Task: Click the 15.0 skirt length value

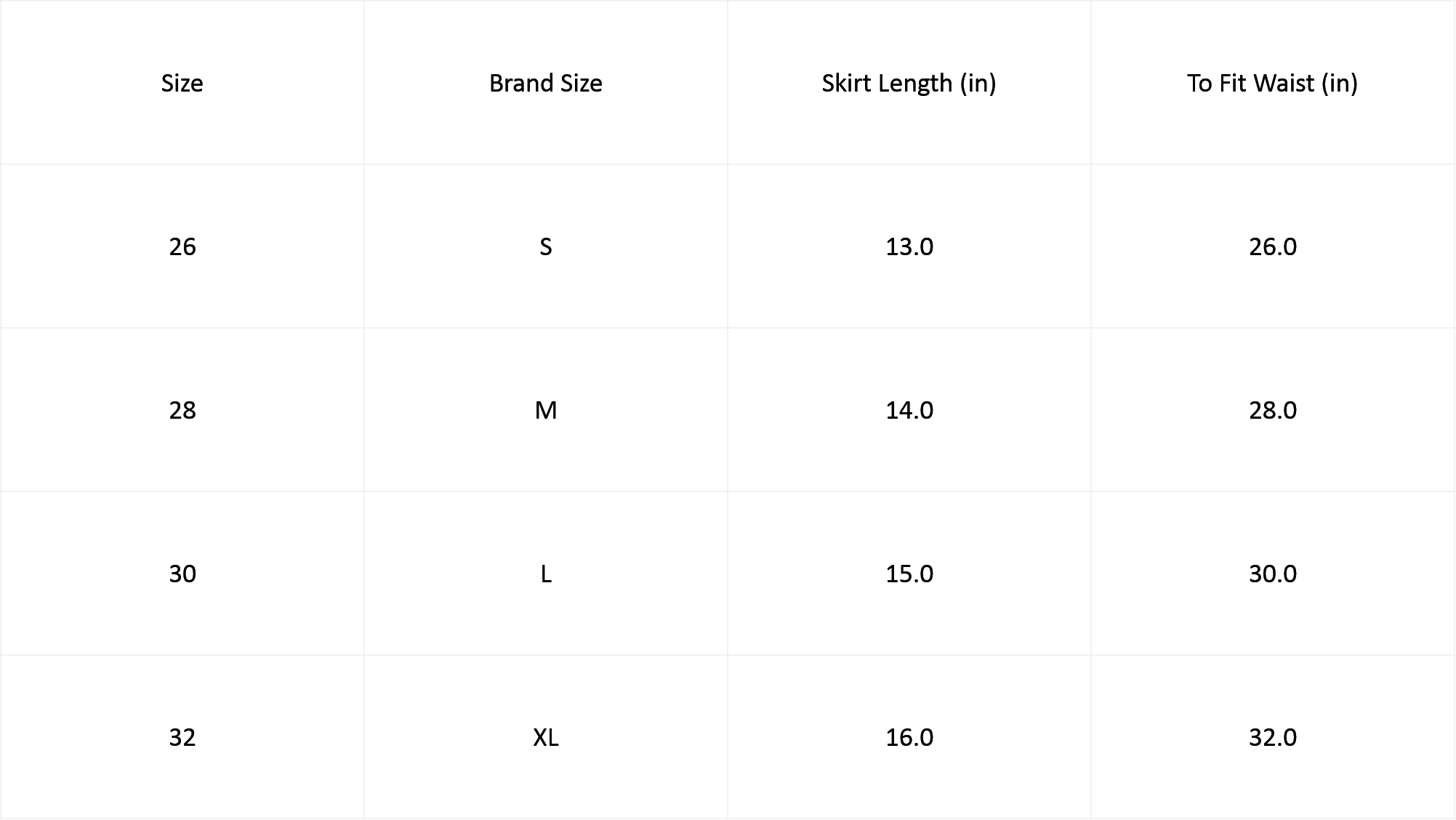Action: tap(909, 574)
